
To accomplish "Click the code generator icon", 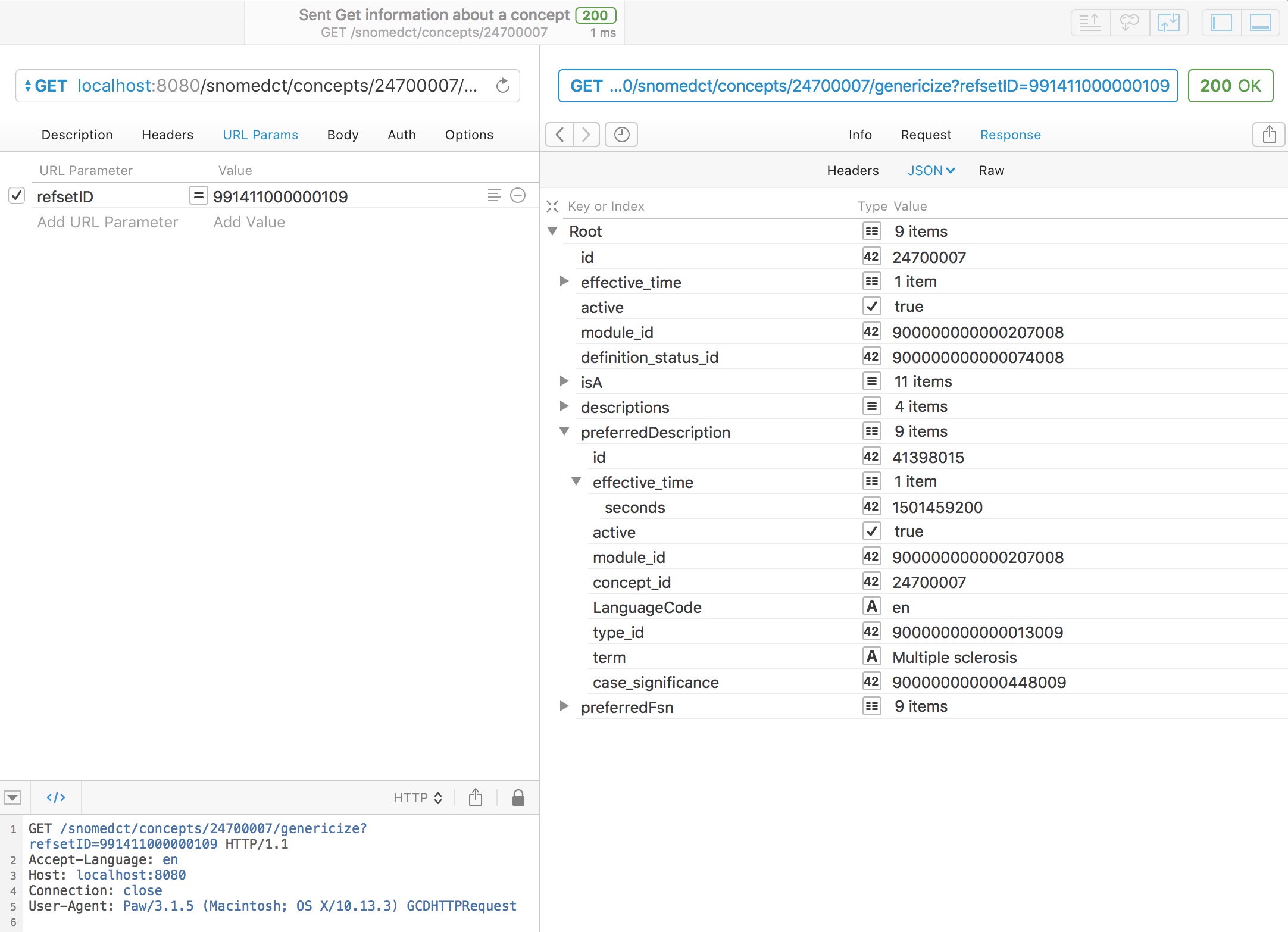I will tap(56, 797).
